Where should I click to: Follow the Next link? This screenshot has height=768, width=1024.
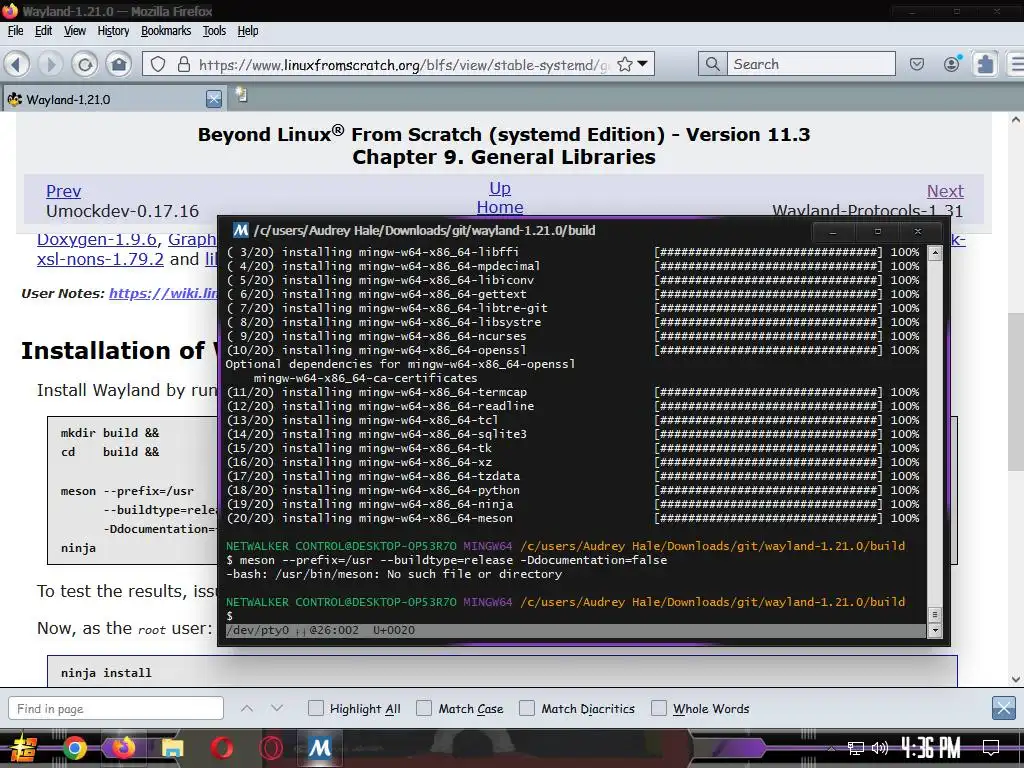(x=945, y=191)
